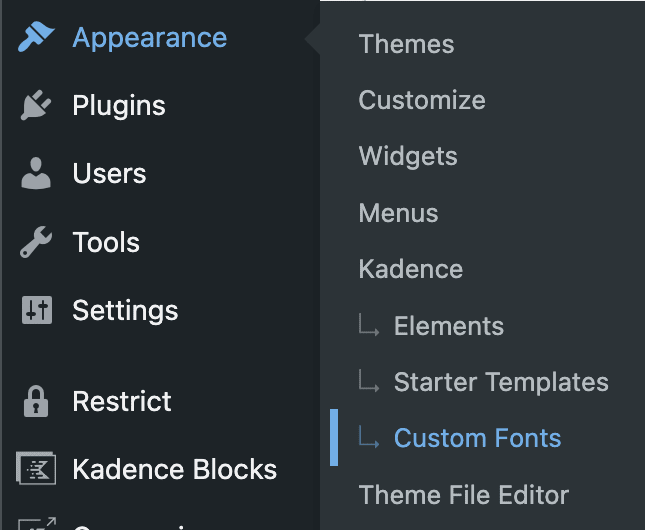Go to the Users admin menu
Viewport: 645px width, 530px height.
point(109,173)
